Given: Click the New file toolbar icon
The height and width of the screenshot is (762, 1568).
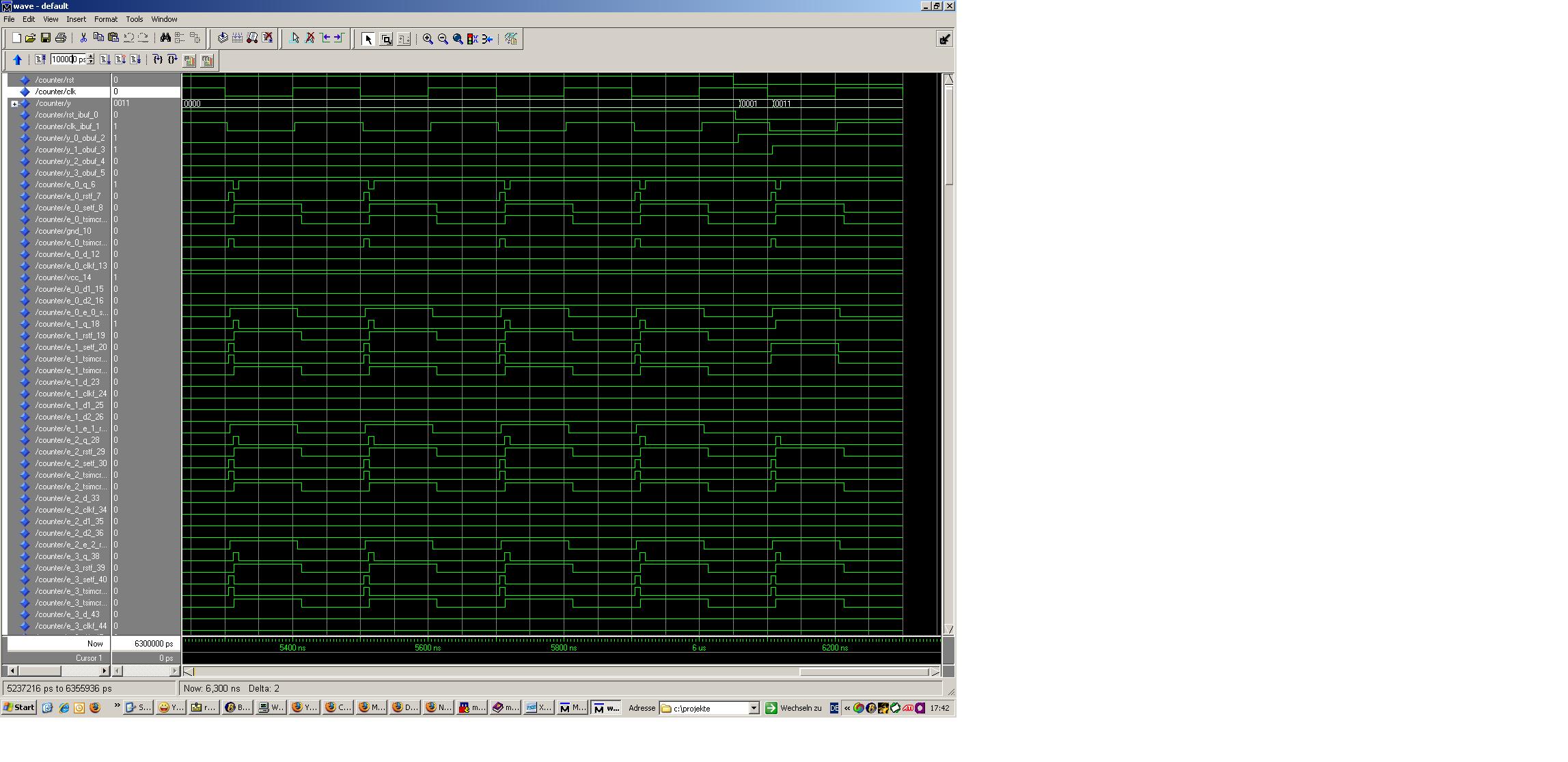Looking at the screenshot, I should (x=16, y=38).
